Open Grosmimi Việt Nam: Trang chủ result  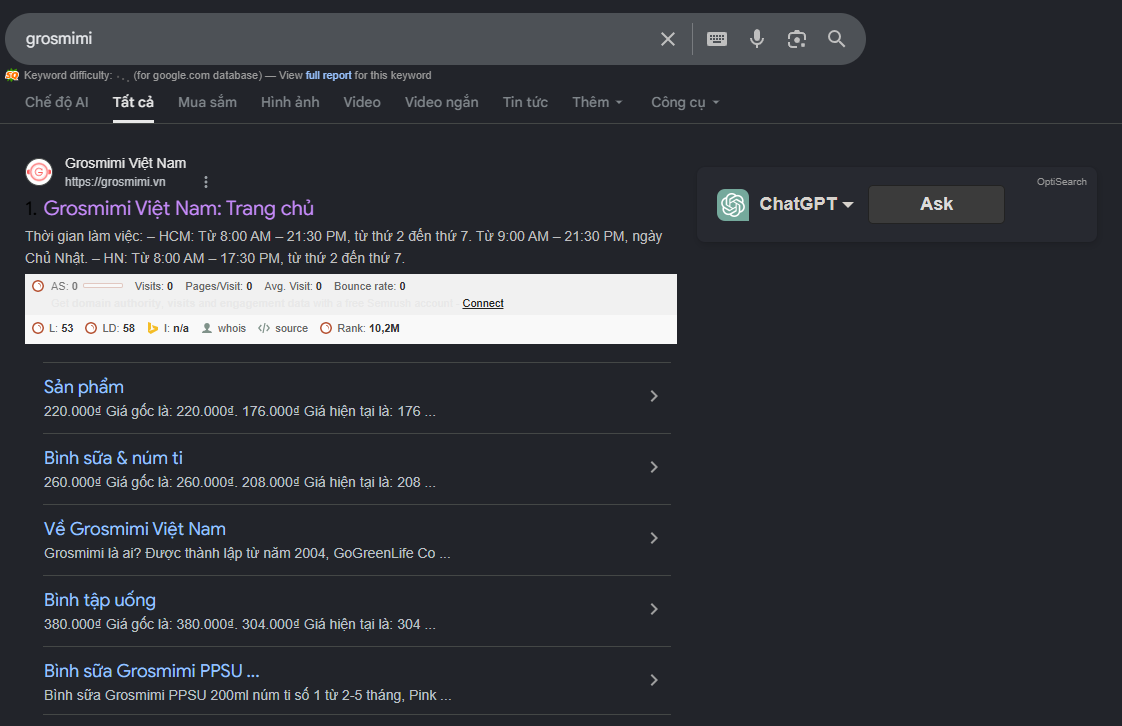(x=178, y=208)
